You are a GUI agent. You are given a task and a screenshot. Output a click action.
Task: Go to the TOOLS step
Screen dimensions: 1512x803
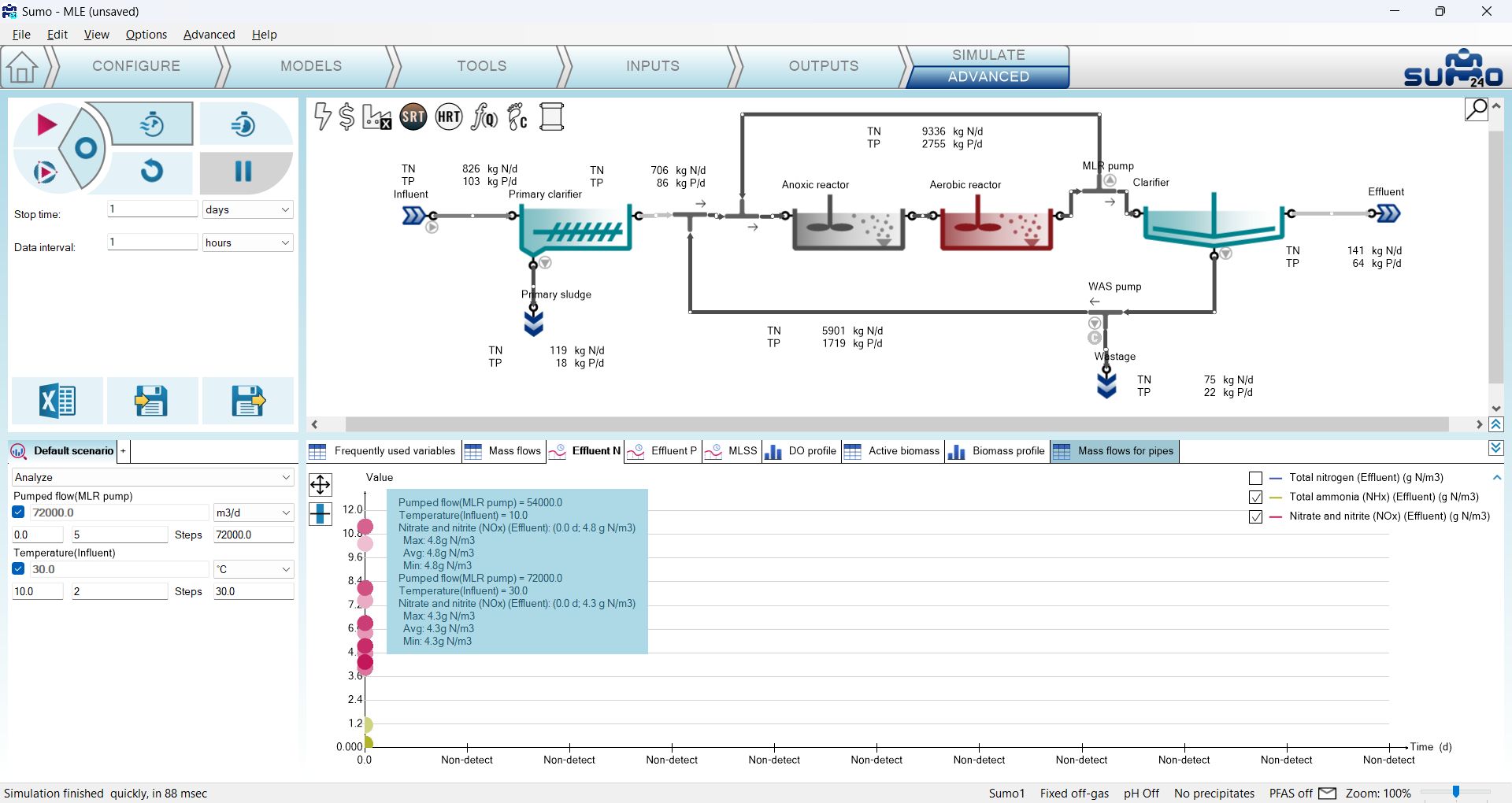482,66
